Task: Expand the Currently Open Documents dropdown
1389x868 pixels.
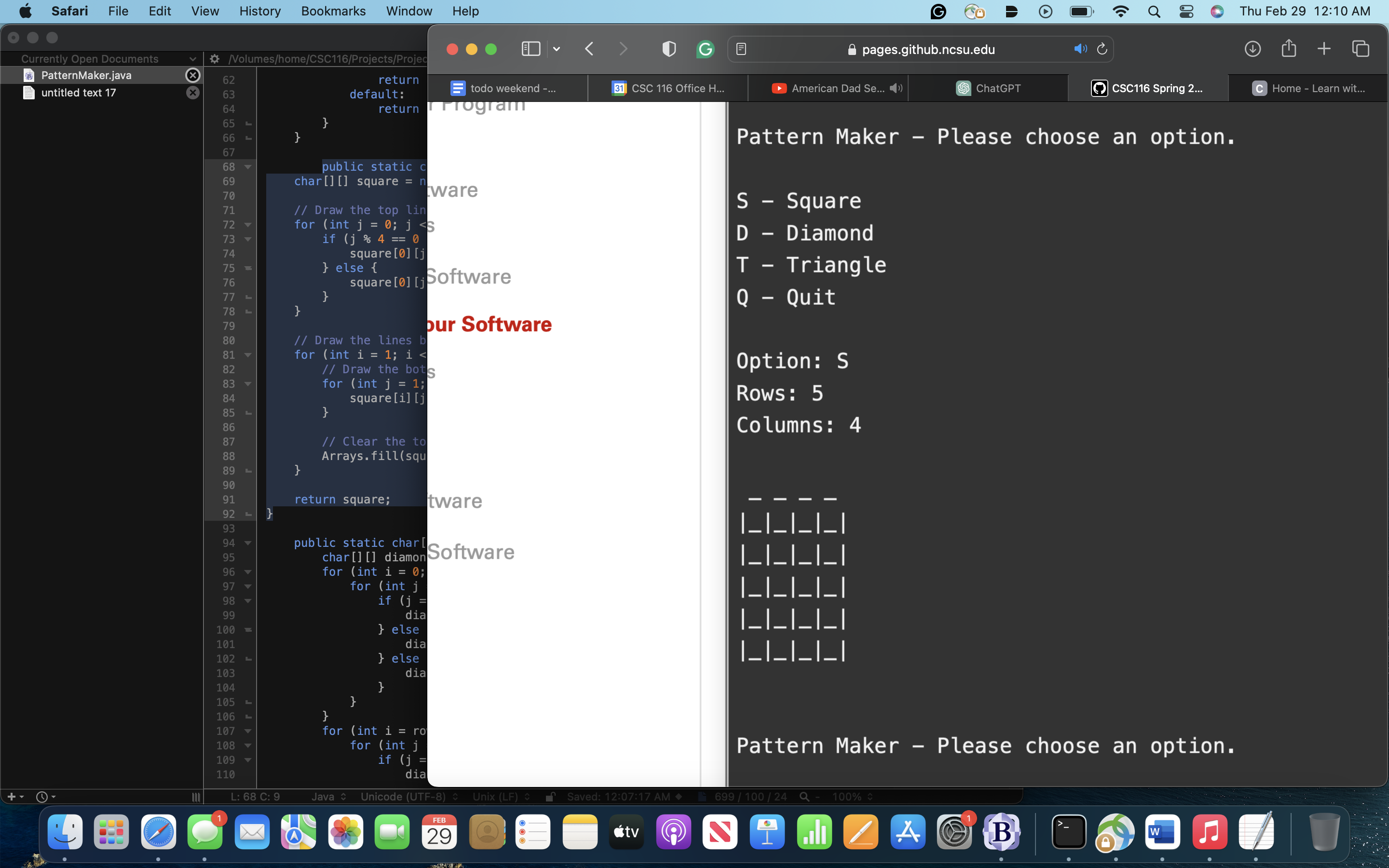Action: tap(193, 58)
